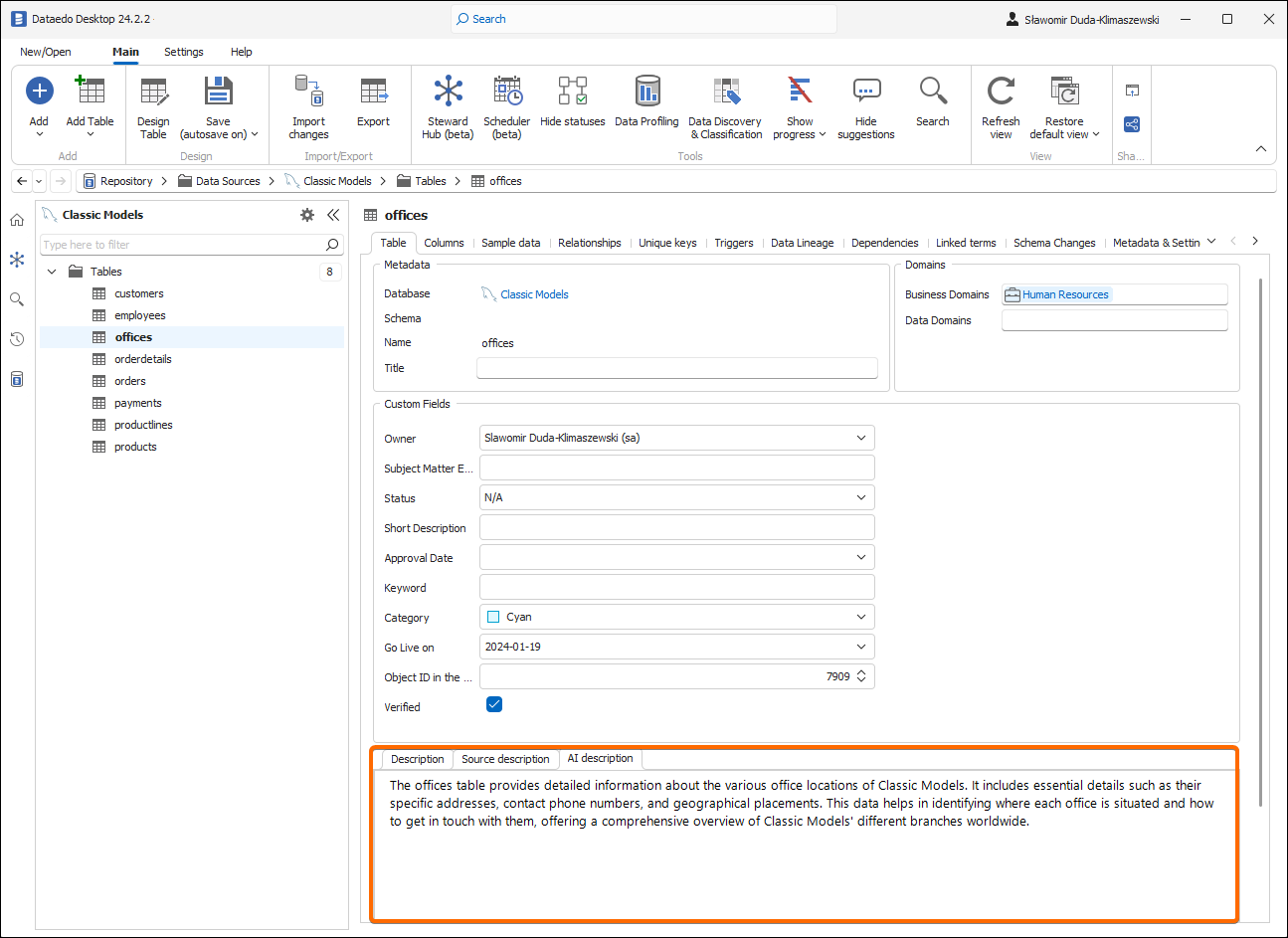Collapse the Tables tree folder
Screen dimensions: 1288x938
[x=52, y=272]
